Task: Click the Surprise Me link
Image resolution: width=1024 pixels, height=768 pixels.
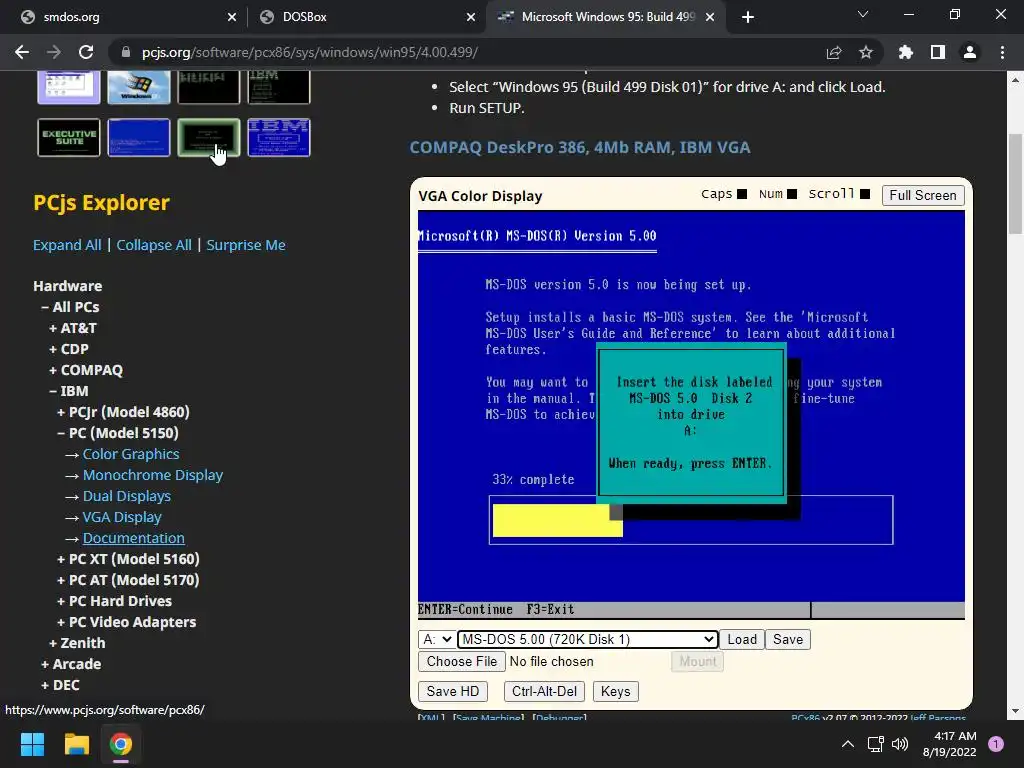Action: click(x=246, y=245)
